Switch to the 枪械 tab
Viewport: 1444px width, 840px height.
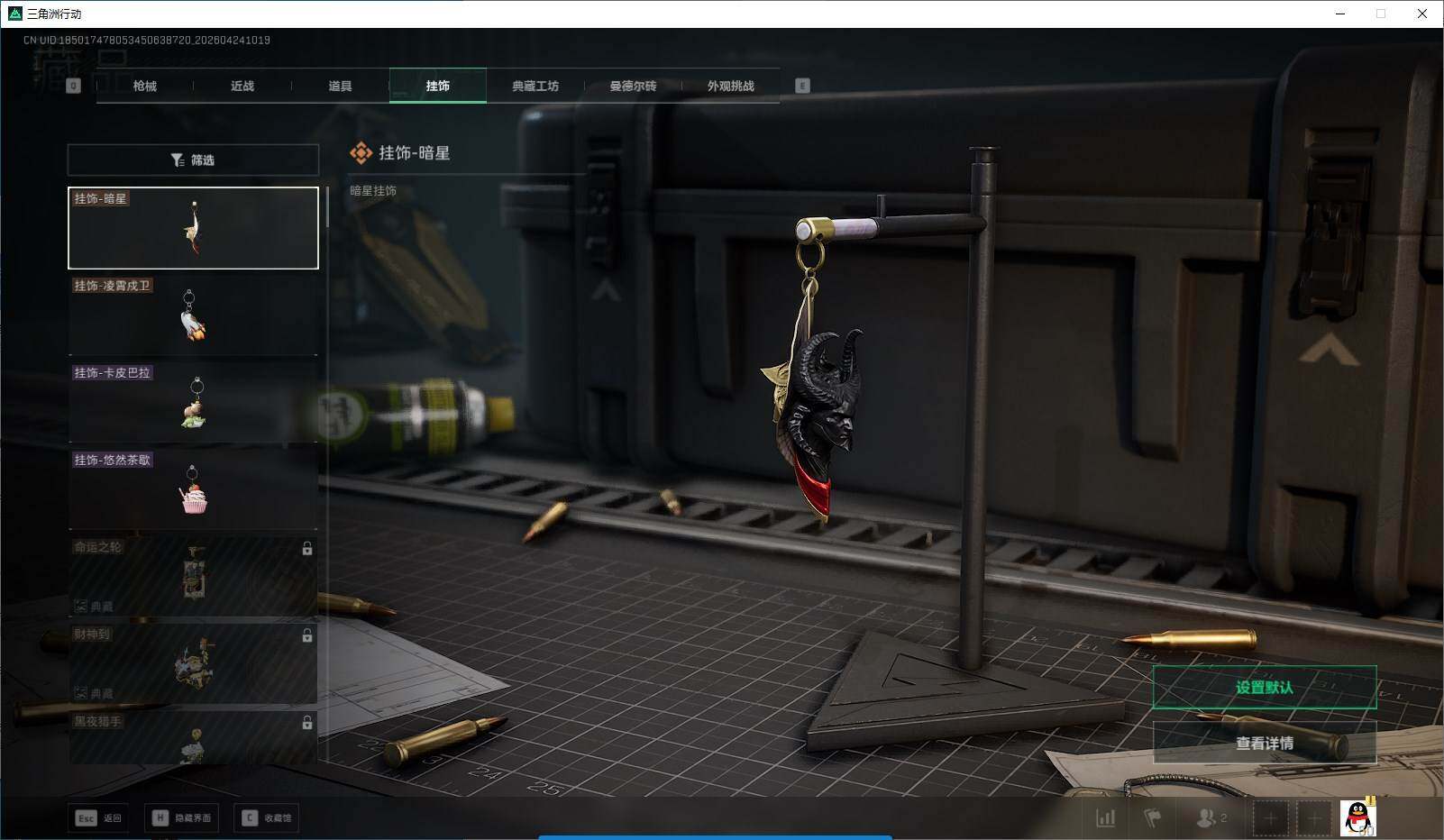pyautogui.click(x=144, y=86)
